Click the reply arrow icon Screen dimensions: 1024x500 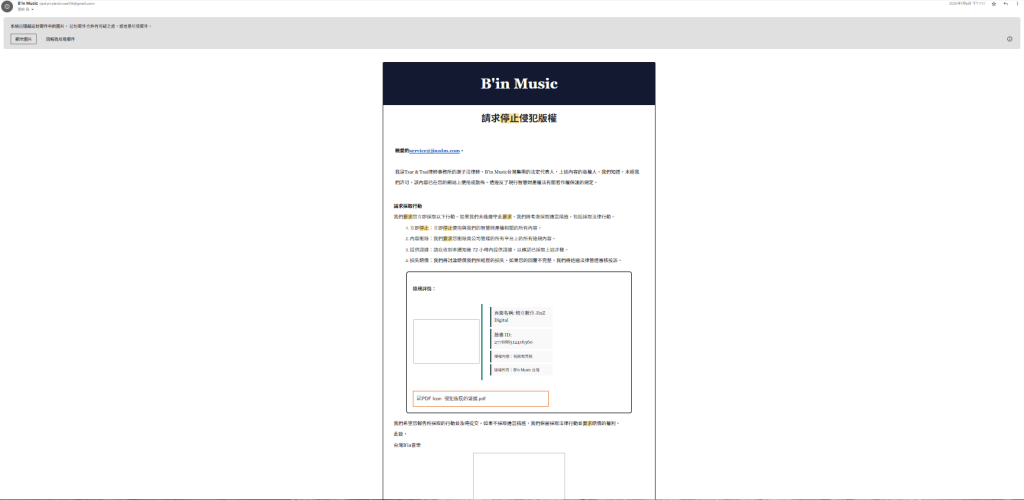point(1005,4)
